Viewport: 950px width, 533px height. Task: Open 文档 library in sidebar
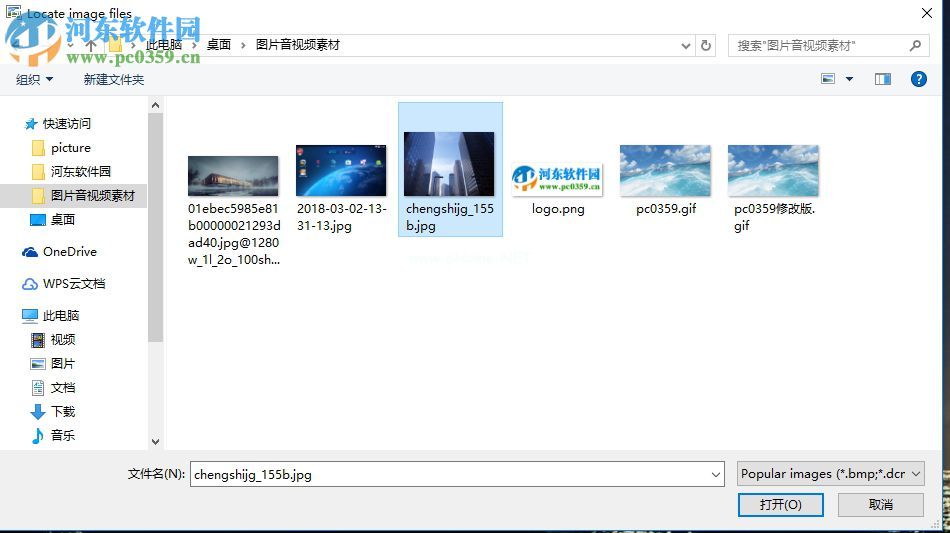pyautogui.click(x=63, y=388)
